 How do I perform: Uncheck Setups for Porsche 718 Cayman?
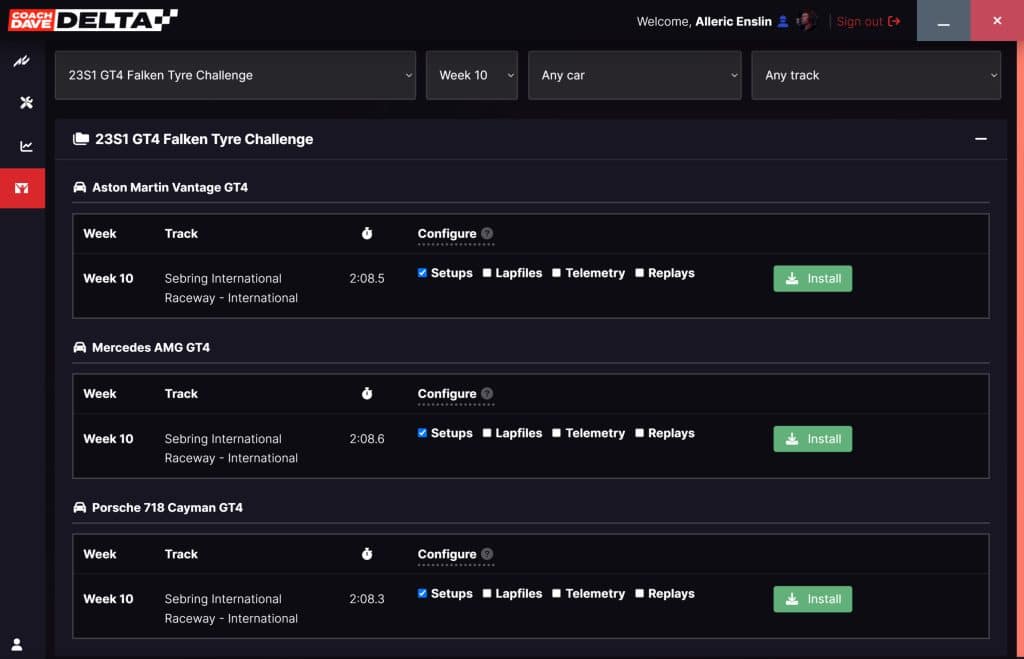[422, 594]
